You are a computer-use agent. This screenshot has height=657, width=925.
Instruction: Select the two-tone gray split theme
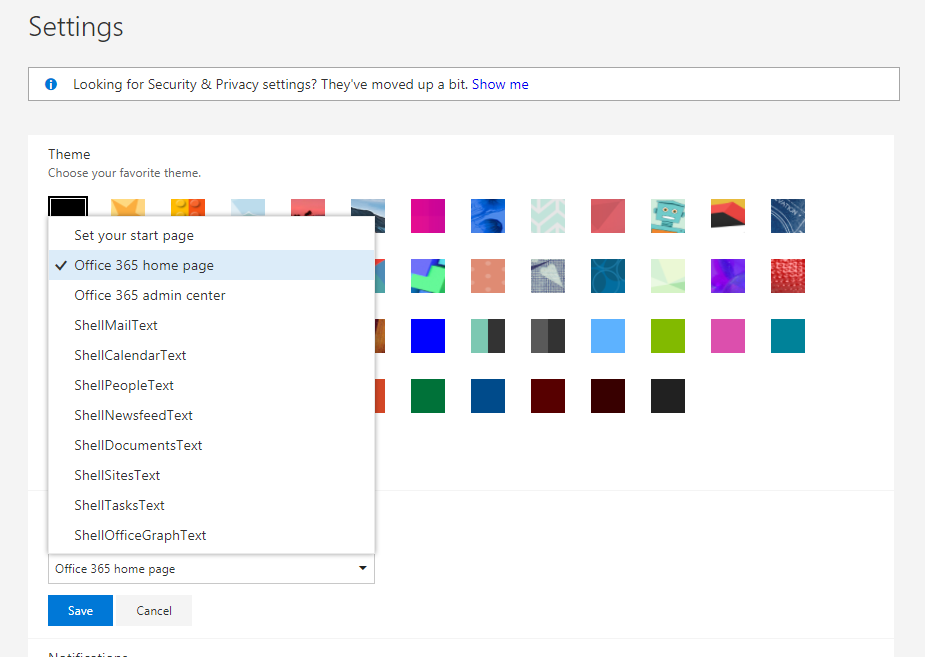coord(548,336)
